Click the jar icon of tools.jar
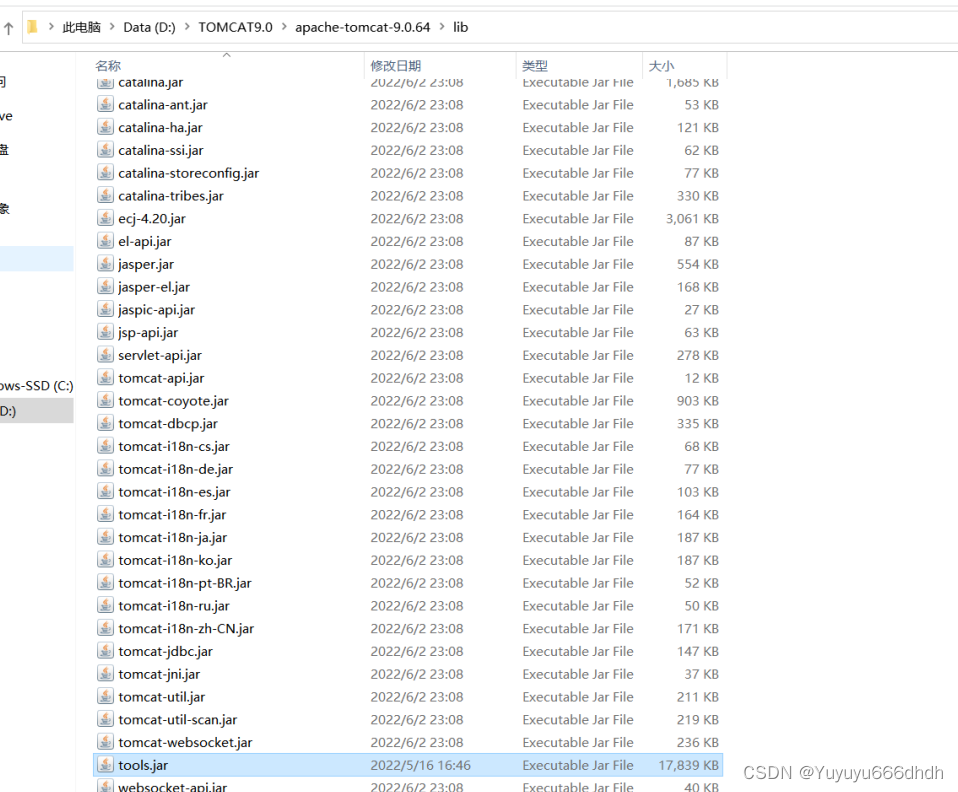 point(105,764)
